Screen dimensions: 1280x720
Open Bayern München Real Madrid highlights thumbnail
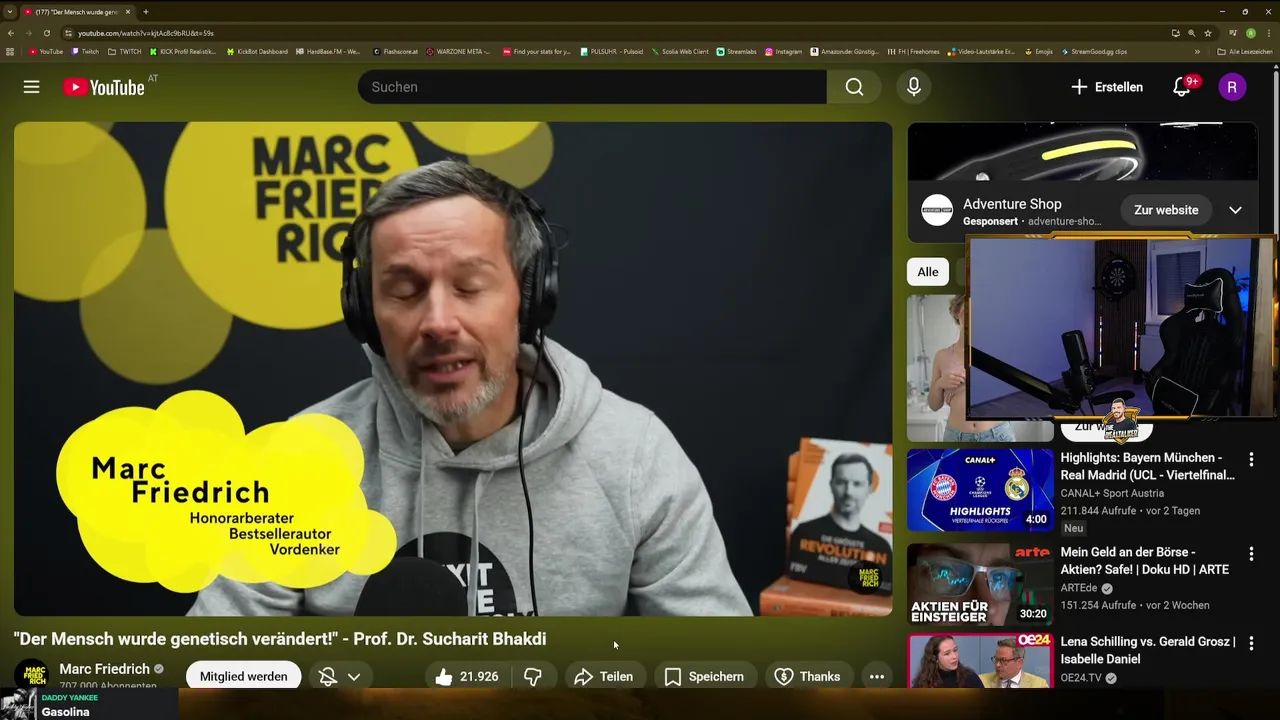[980, 490]
